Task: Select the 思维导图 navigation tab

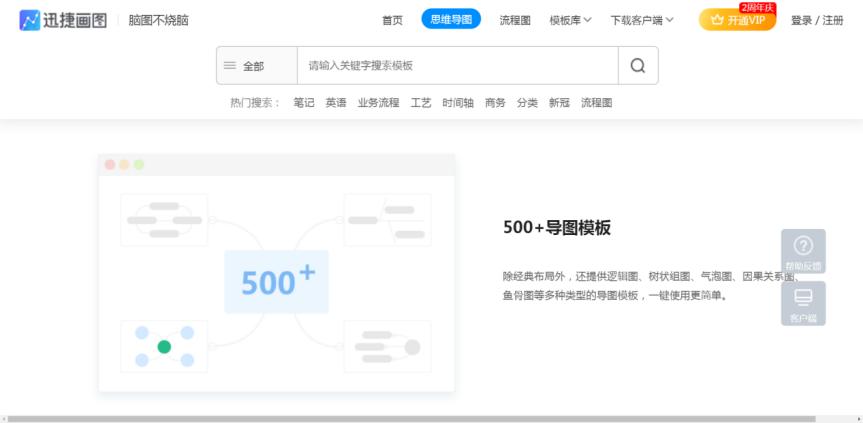Action: click(451, 19)
